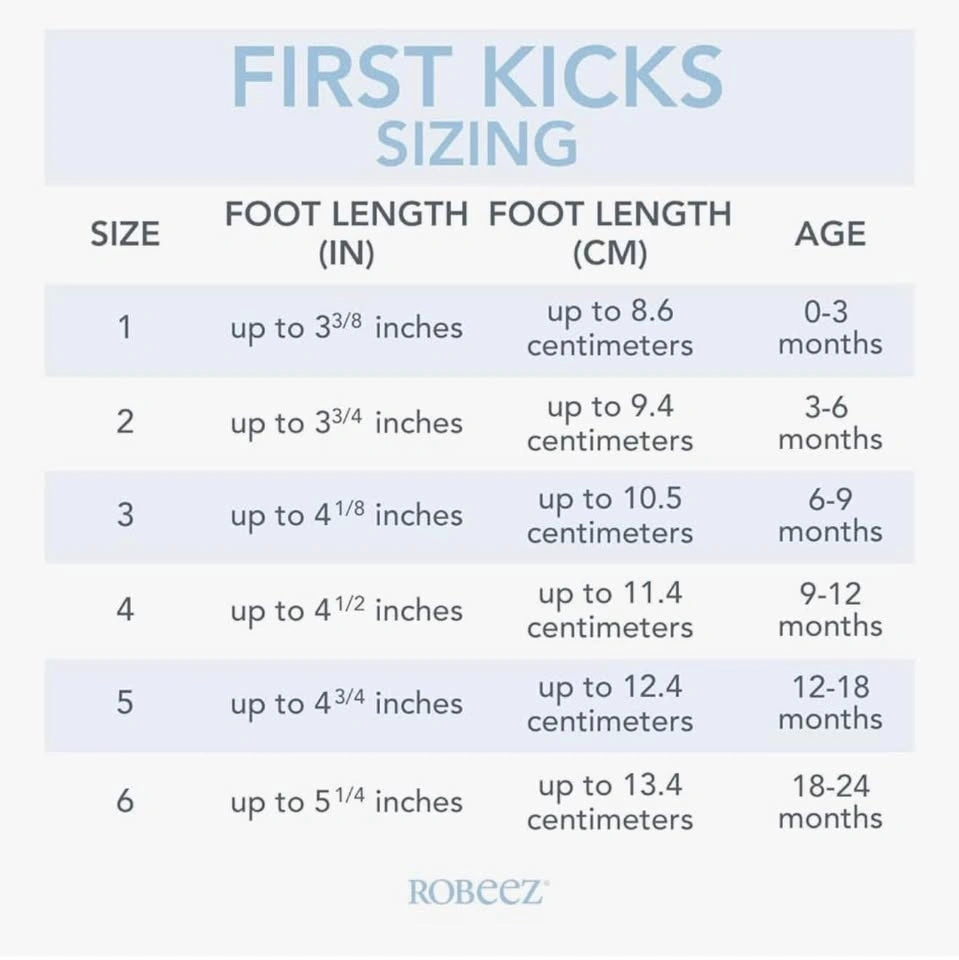This screenshot has width=959, height=960.
Task: Click the '12-18 months' age cell
Action: point(830,703)
